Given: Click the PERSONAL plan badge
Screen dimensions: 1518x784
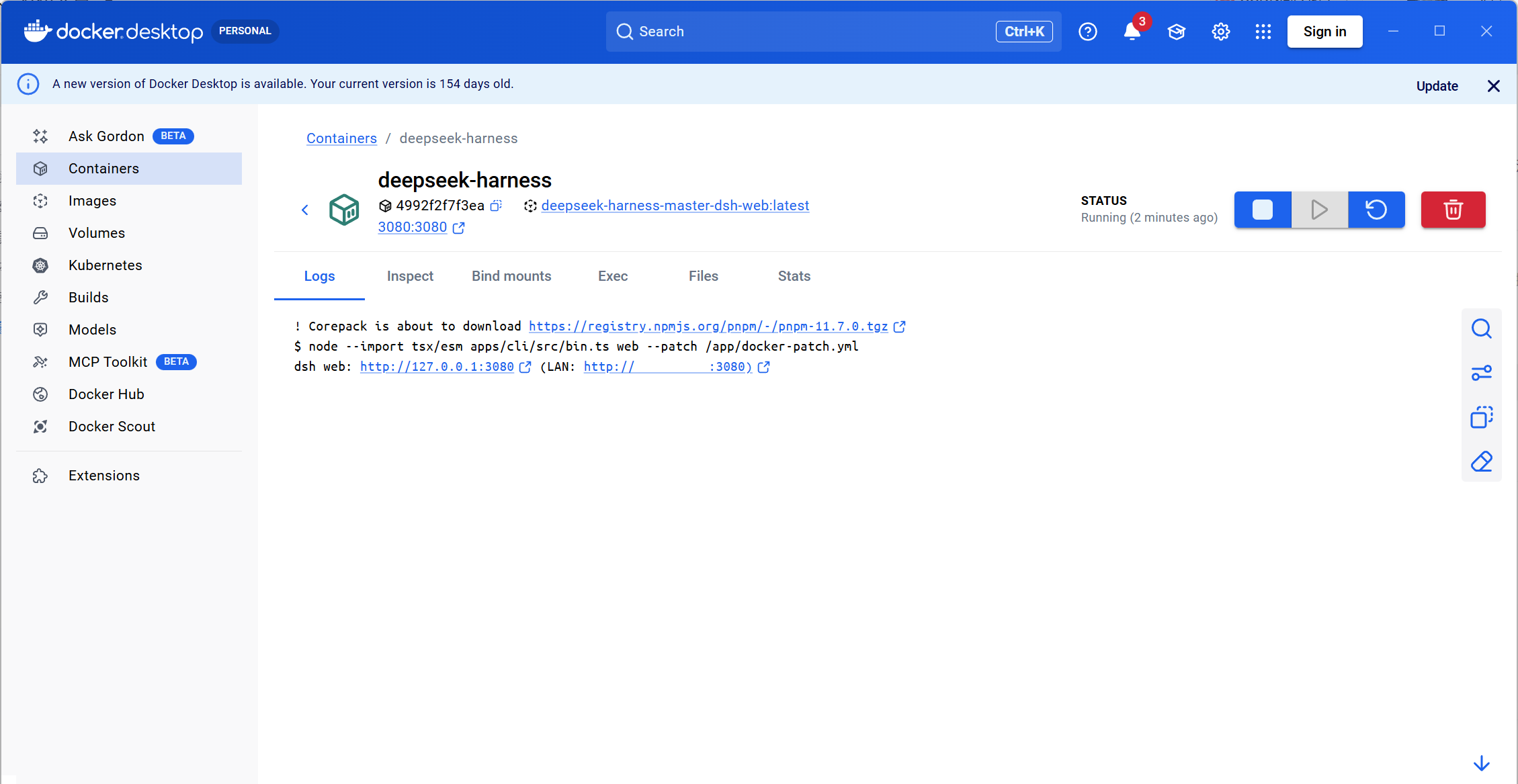Looking at the screenshot, I should click(x=245, y=31).
